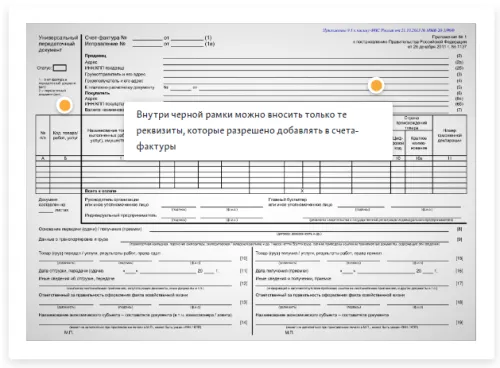Click the Счет-фактура № blank field

(147, 38)
